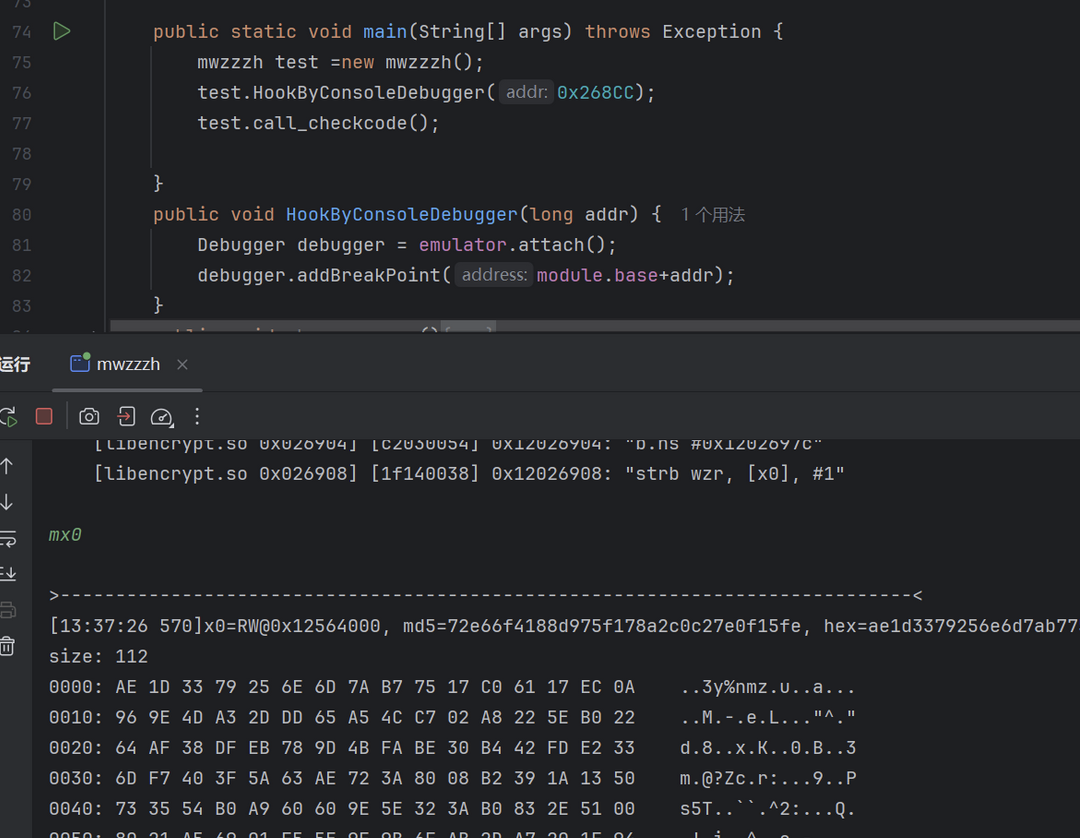Go down the stack trace arrow
This screenshot has width=1082, height=838.
point(7,502)
